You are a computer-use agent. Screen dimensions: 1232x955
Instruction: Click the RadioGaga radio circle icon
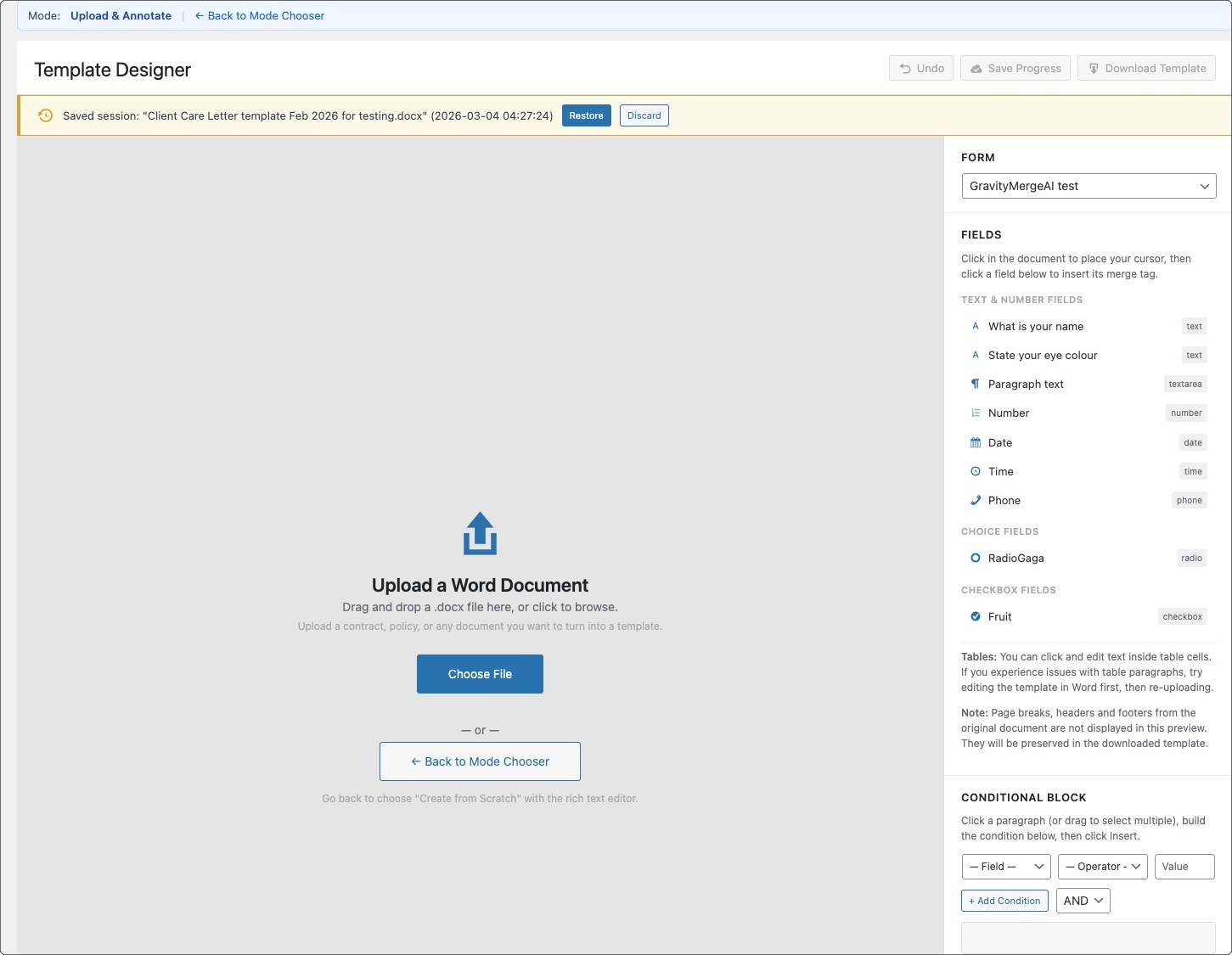pos(976,558)
